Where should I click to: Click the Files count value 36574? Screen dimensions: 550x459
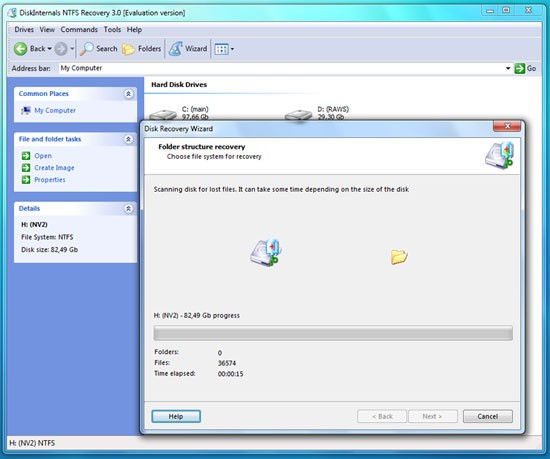click(227, 363)
